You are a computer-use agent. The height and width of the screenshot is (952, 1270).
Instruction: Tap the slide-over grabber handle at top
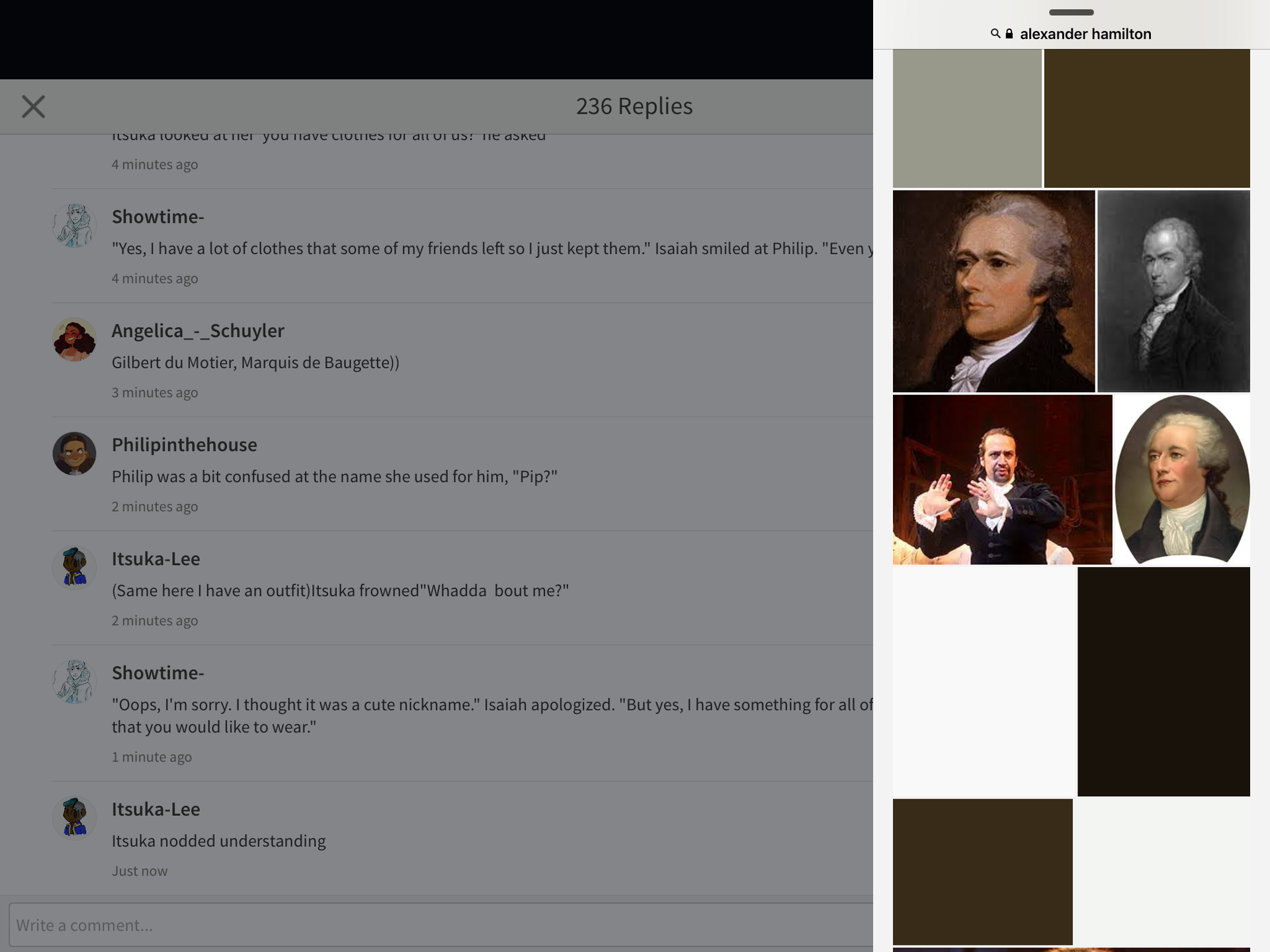[x=1072, y=13]
